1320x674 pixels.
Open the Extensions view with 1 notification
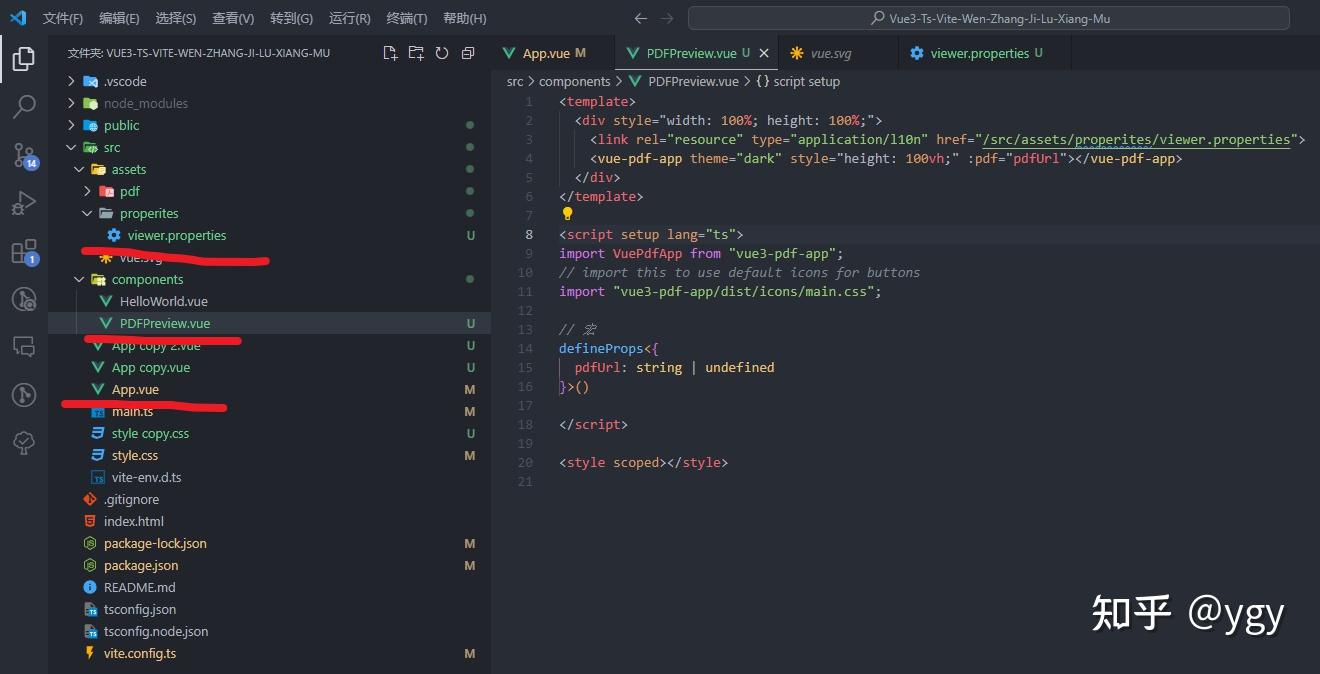(x=24, y=252)
